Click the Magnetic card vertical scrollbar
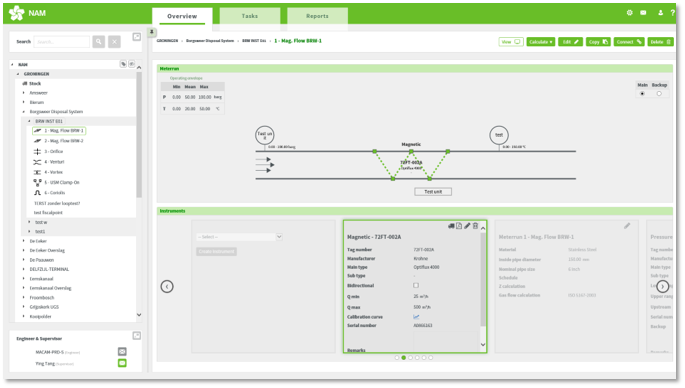 (483, 280)
